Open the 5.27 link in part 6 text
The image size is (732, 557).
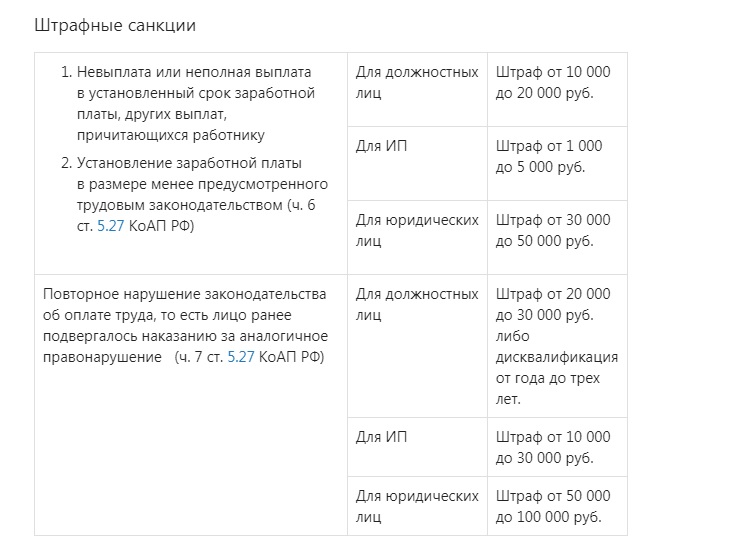pos(110,226)
